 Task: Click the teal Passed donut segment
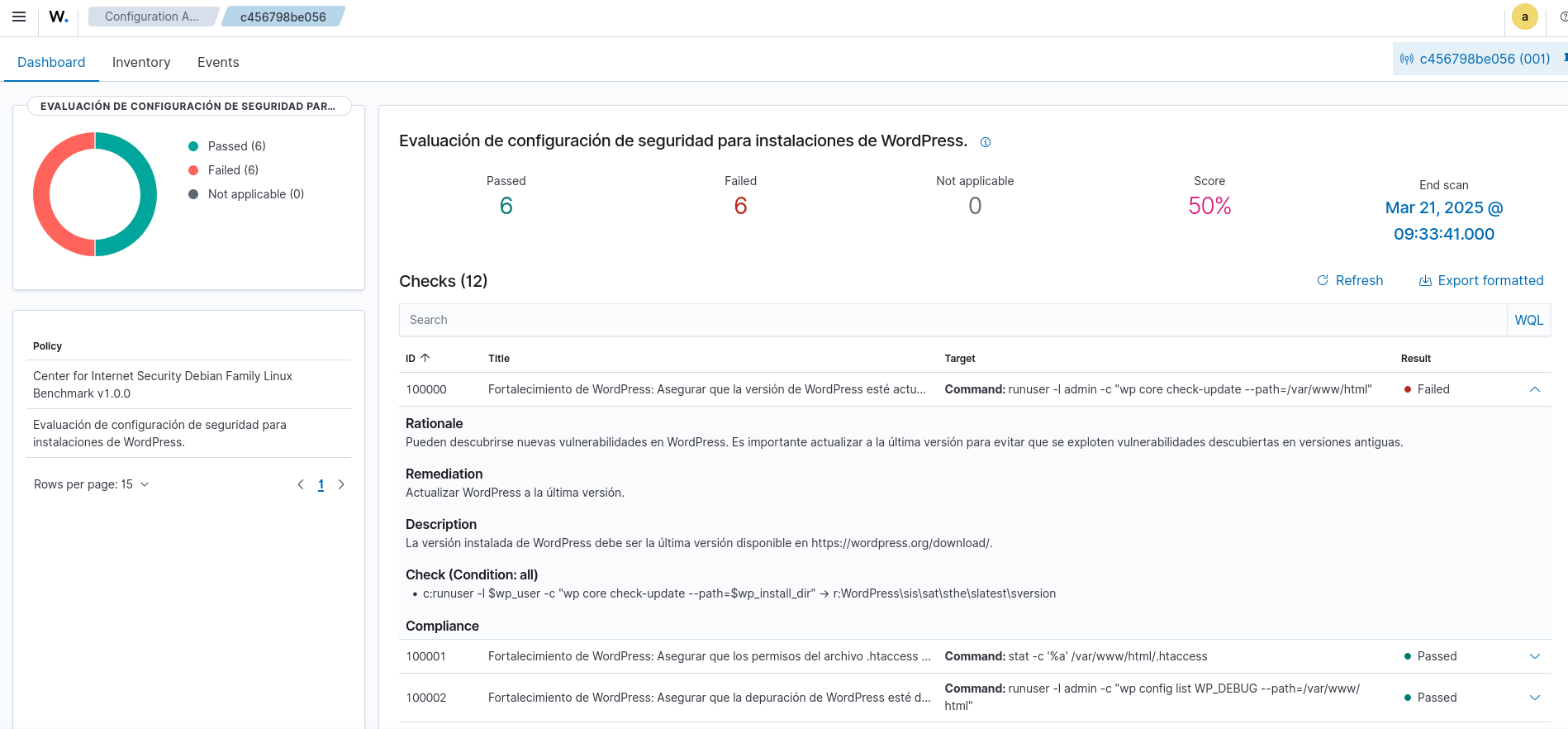coord(147,194)
